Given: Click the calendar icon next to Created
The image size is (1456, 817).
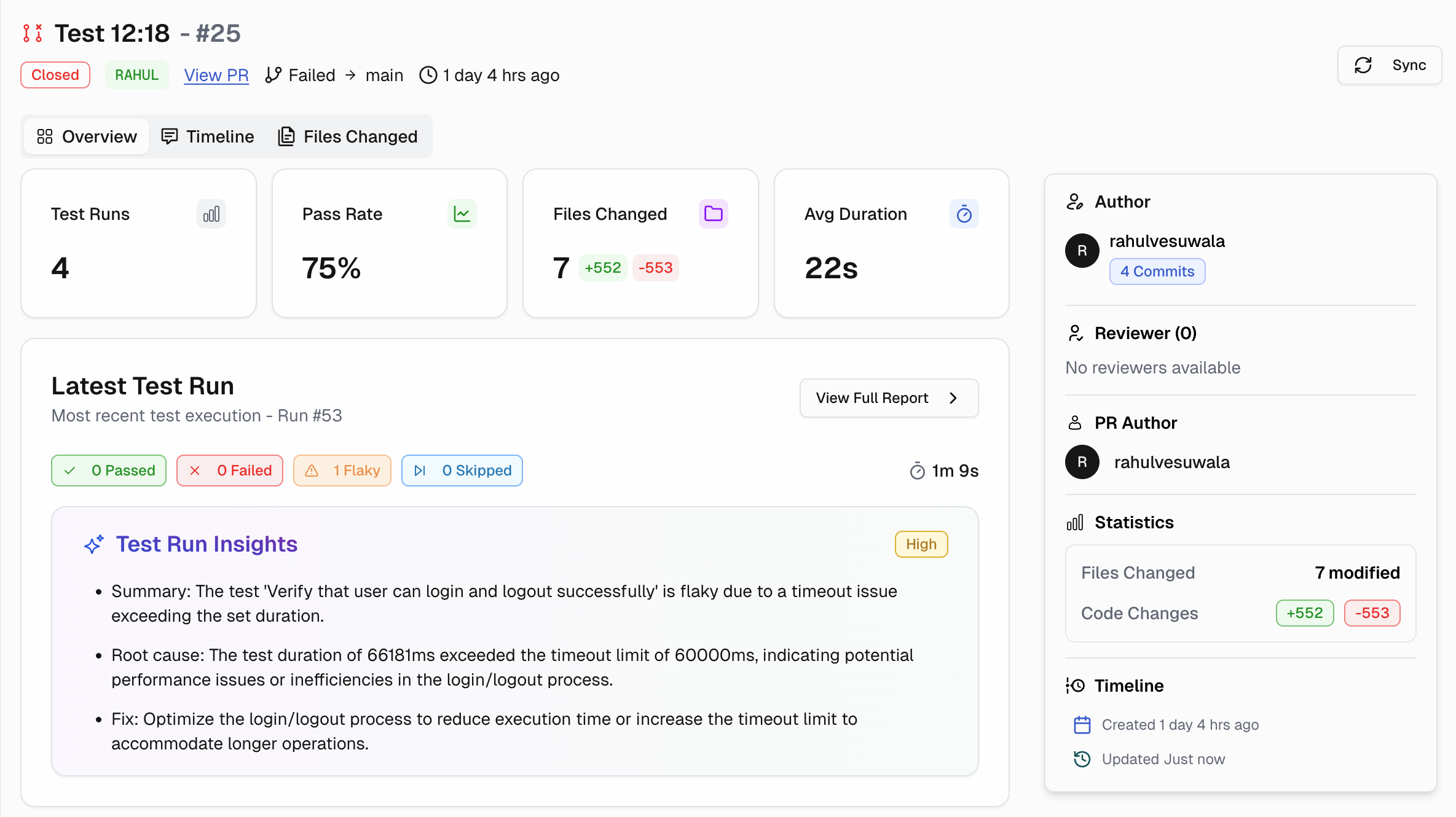Looking at the screenshot, I should point(1082,725).
